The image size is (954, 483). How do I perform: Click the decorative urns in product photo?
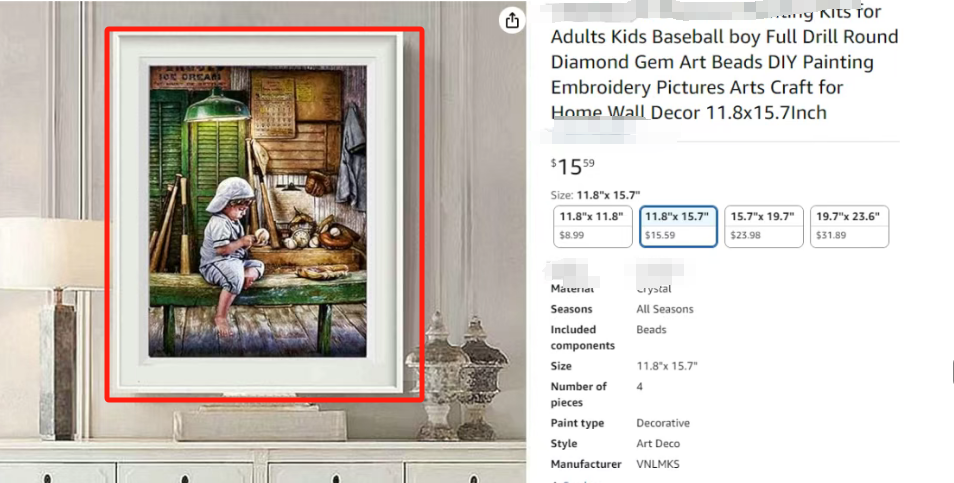[458, 377]
